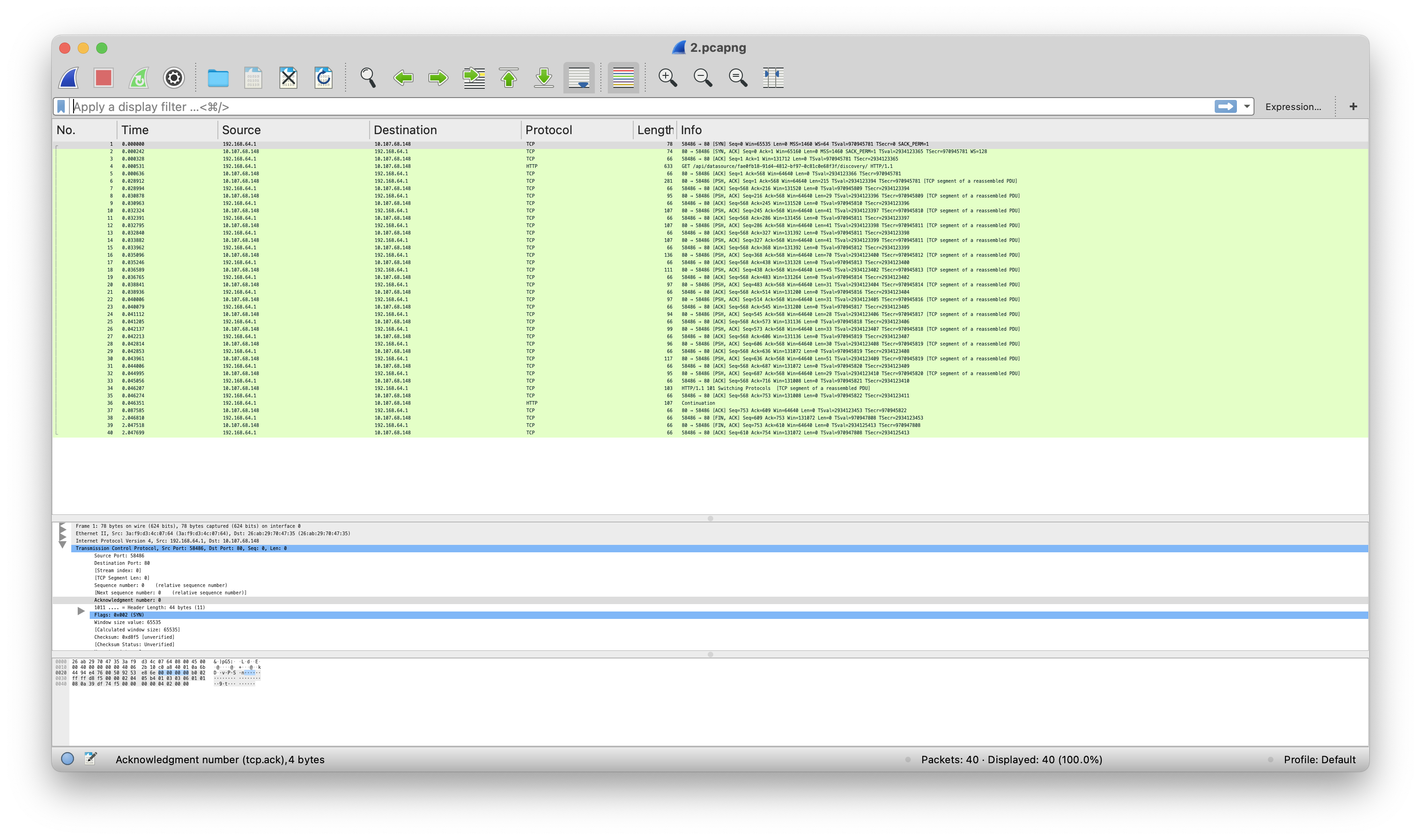1421x840 pixels.
Task: Toggle the display filter bookmark
Action: pyautogui.click(x=61, y=106)
